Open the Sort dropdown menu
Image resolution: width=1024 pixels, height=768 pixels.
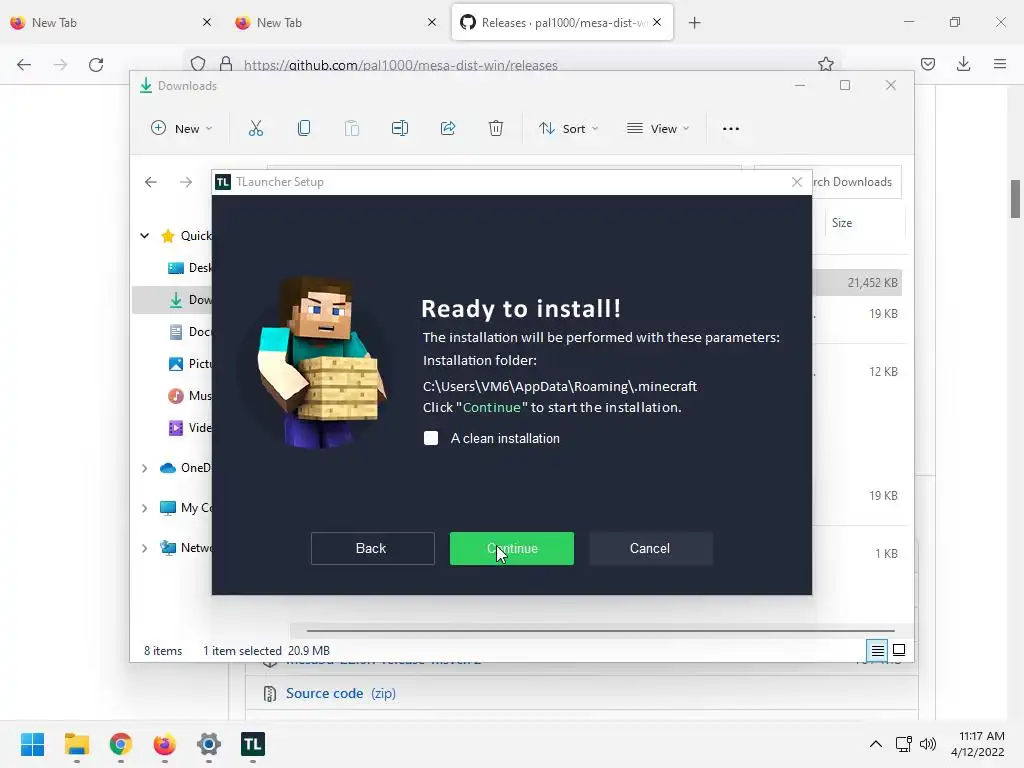pyautogui.click(x=568, y=129)
